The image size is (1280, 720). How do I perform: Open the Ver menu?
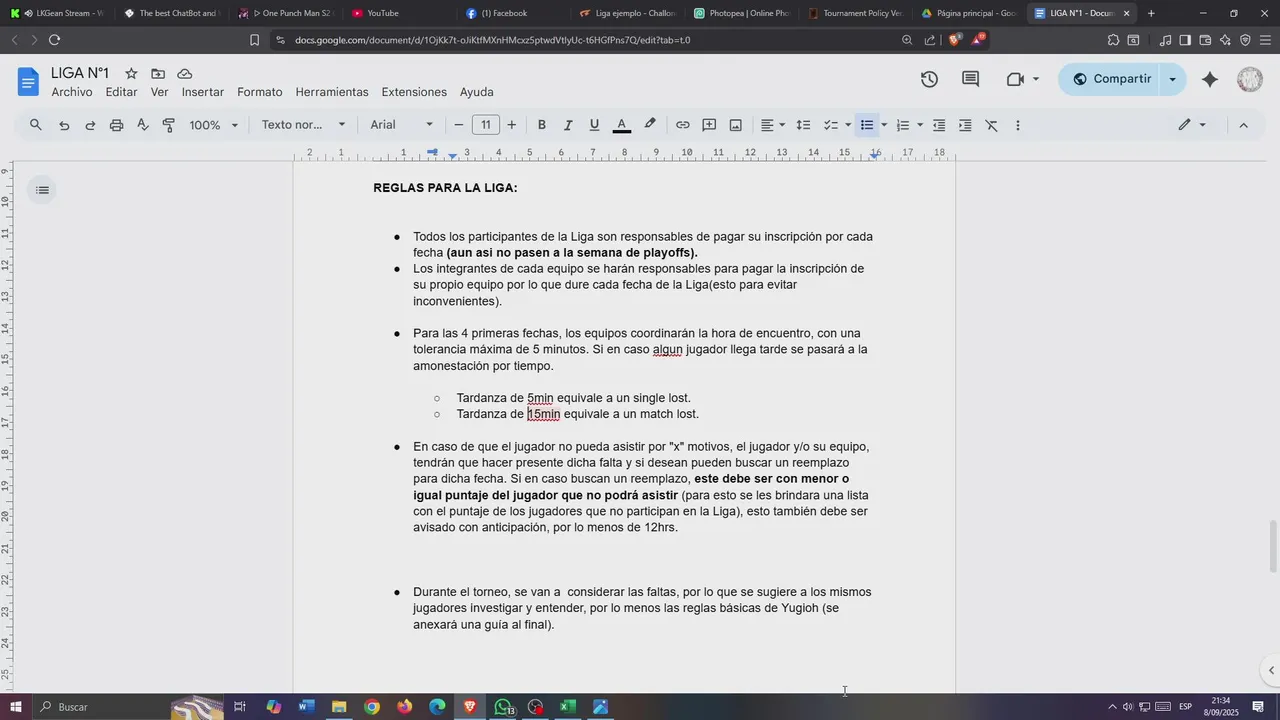(160, 92)
